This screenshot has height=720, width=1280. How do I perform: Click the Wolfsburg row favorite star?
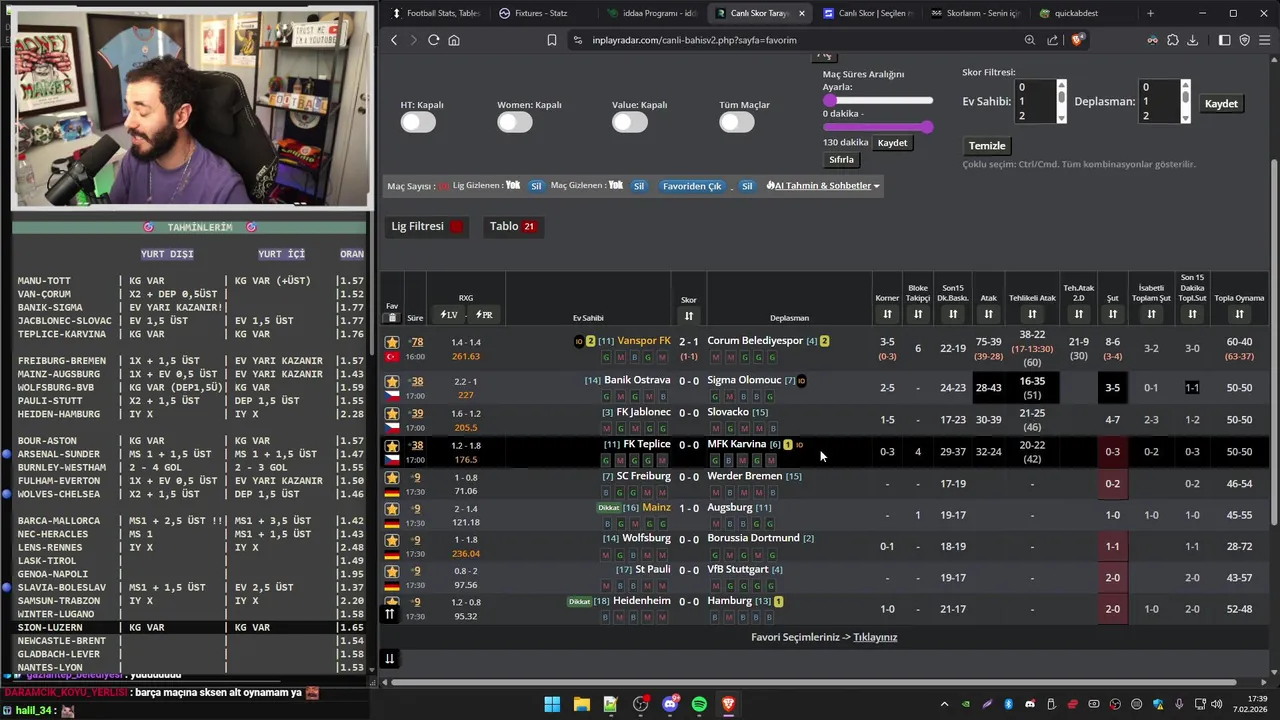click(x=392, y=540)
